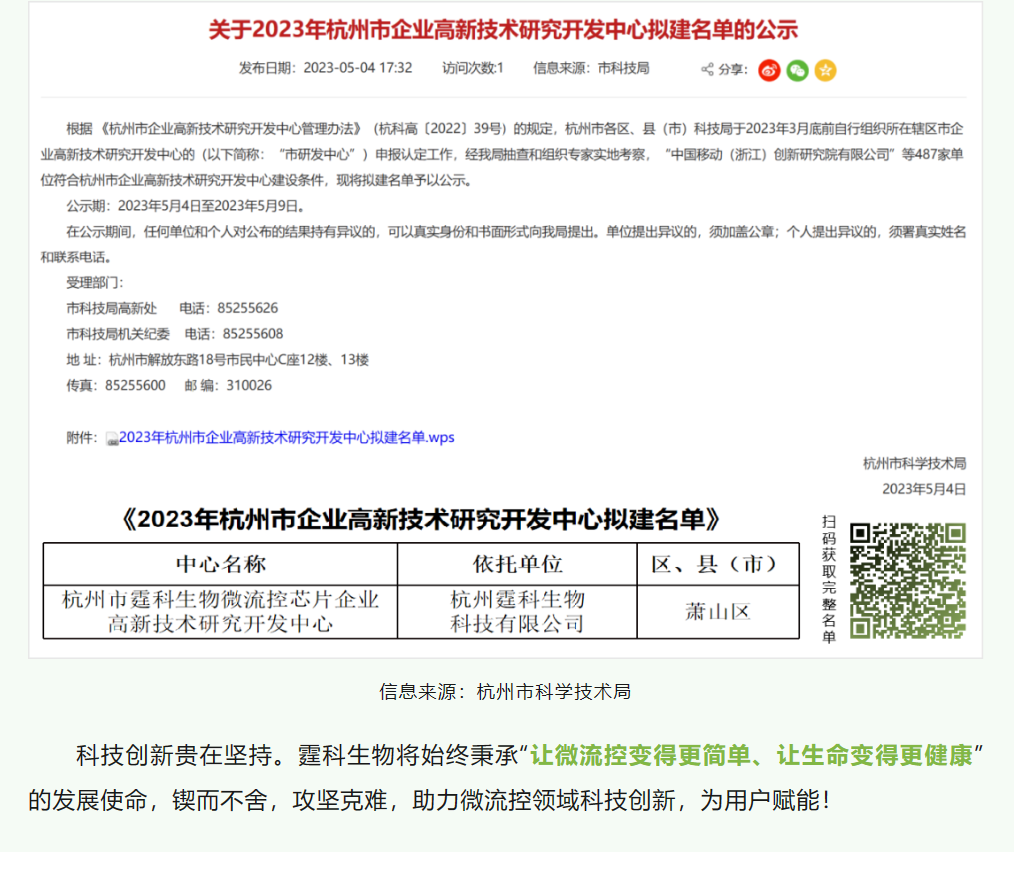Click the yellow star Qzone share icon
The width and height of the screenshot is (1016, 870).
825,71
